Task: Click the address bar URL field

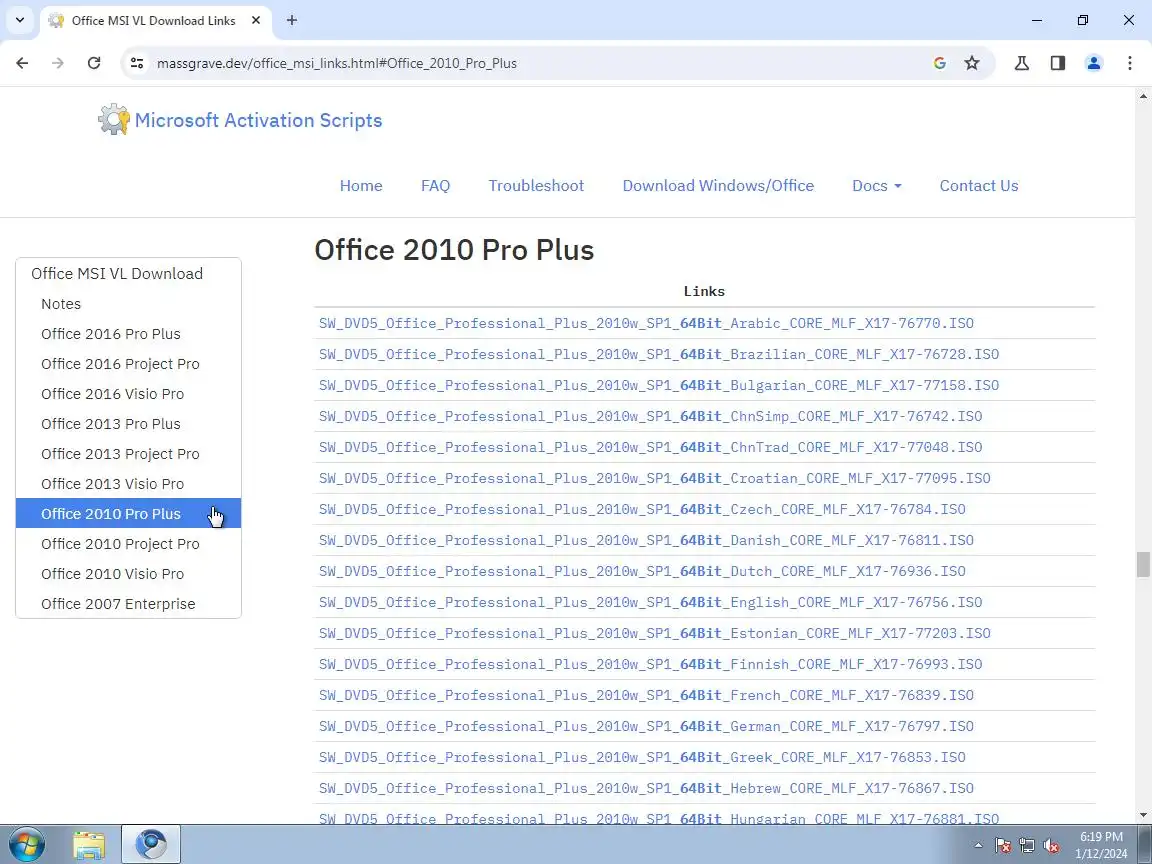Action: click(536, 63)
